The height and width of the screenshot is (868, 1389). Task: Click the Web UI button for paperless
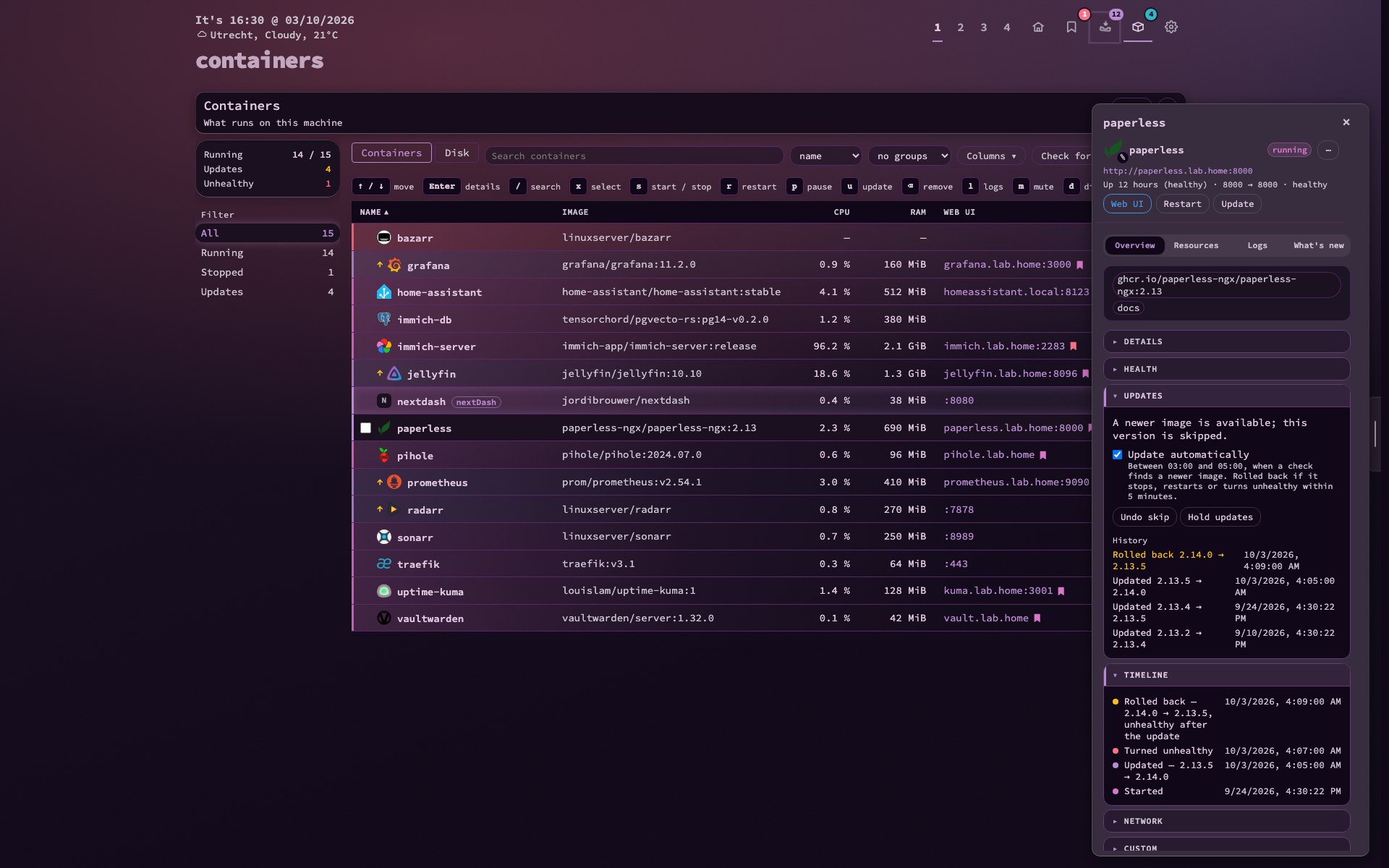[x=1127, y=204]
